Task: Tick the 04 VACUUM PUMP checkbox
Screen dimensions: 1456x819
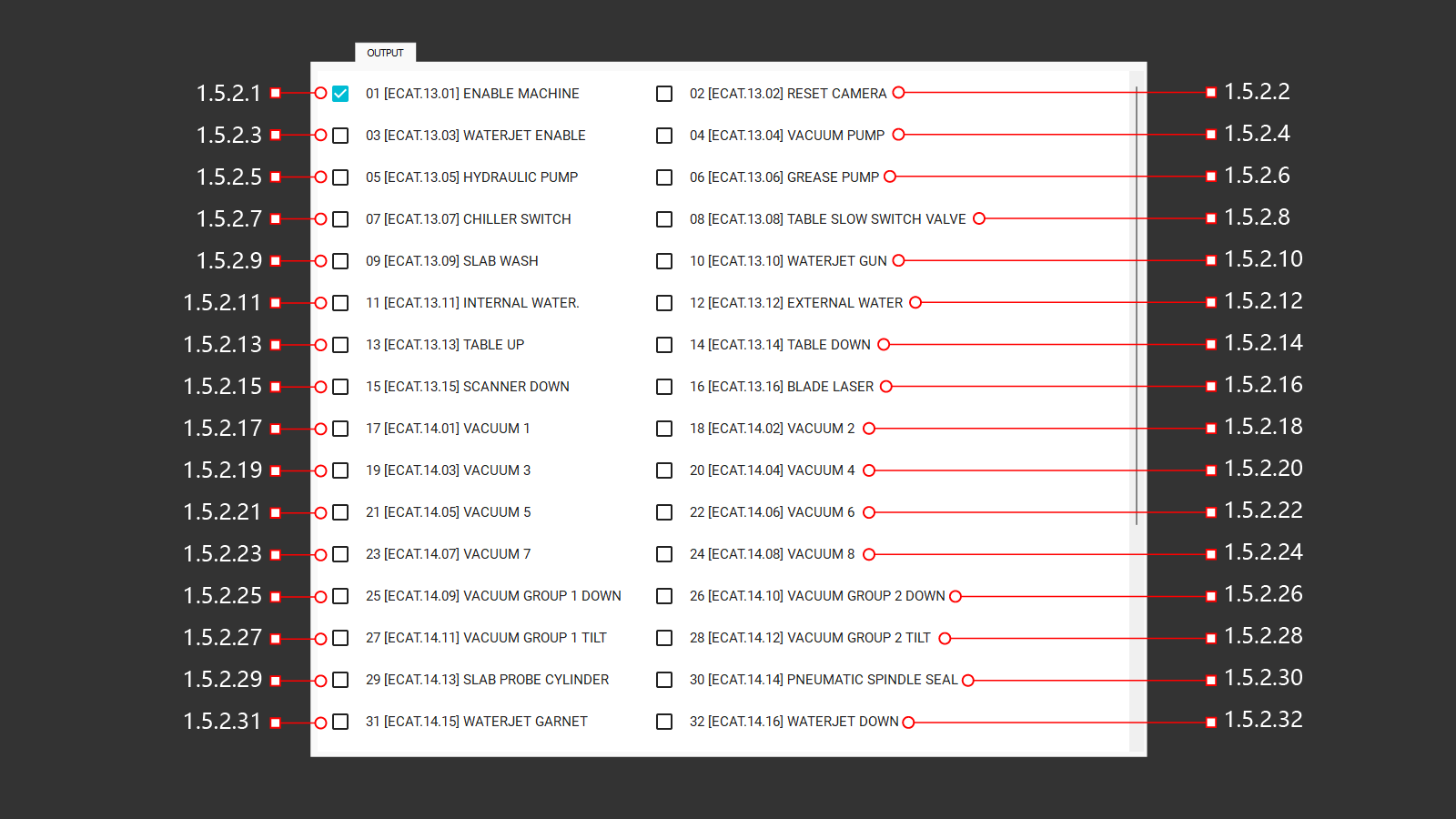Action: coord(664,136)
